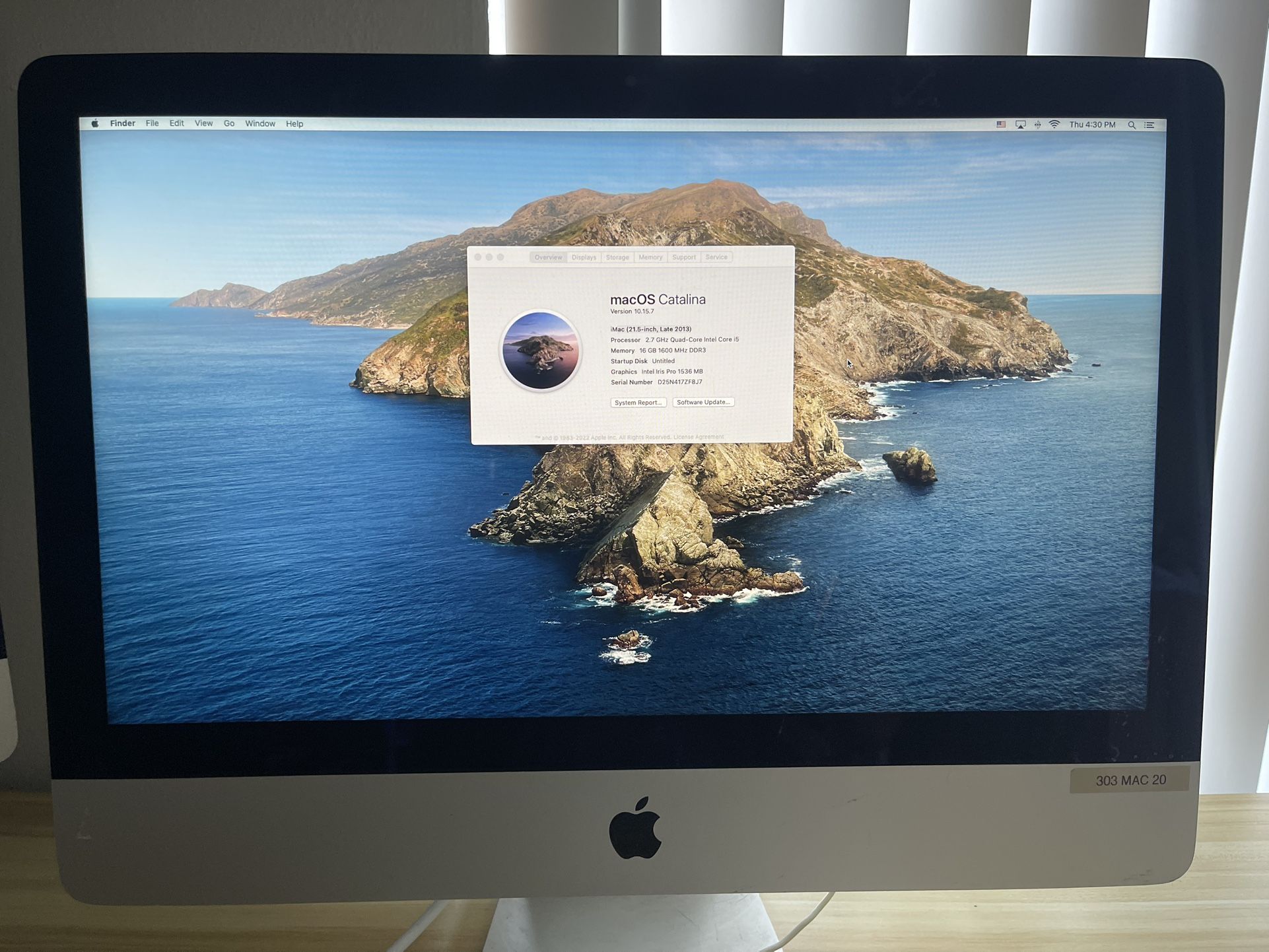Open the View menu
Viewport: 1269px width, 952px height.
[204, 123]
